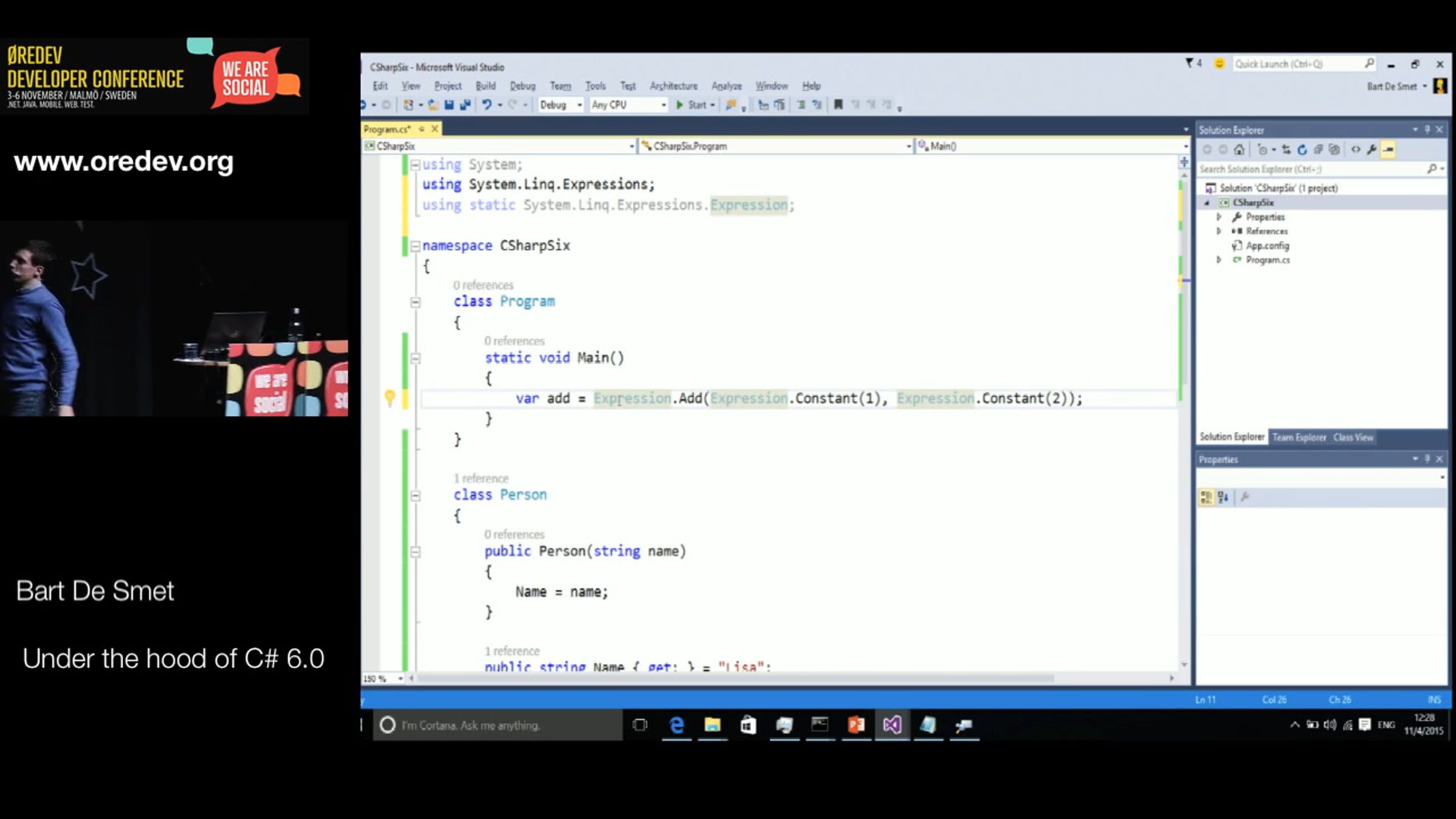Click the editor horizontal scrollbar
The image size is (1456, 819).
pos(728,678)
